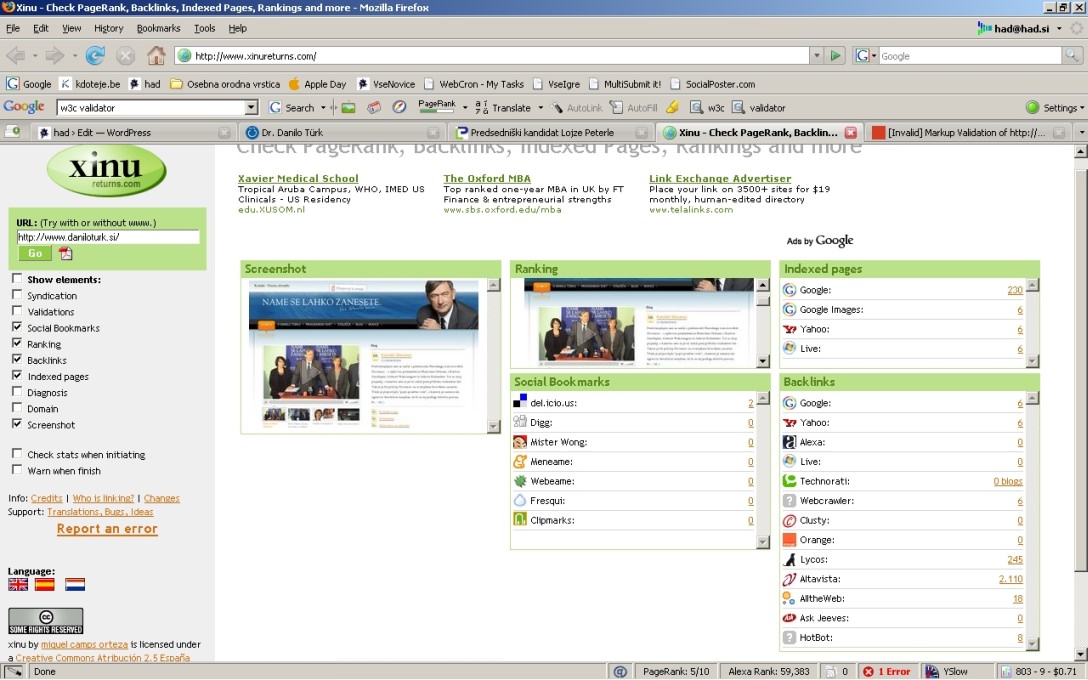This screenshot has height=680, width=1088.
Task: Click the AutoLink toolbar button
Action: pos(577,108)
